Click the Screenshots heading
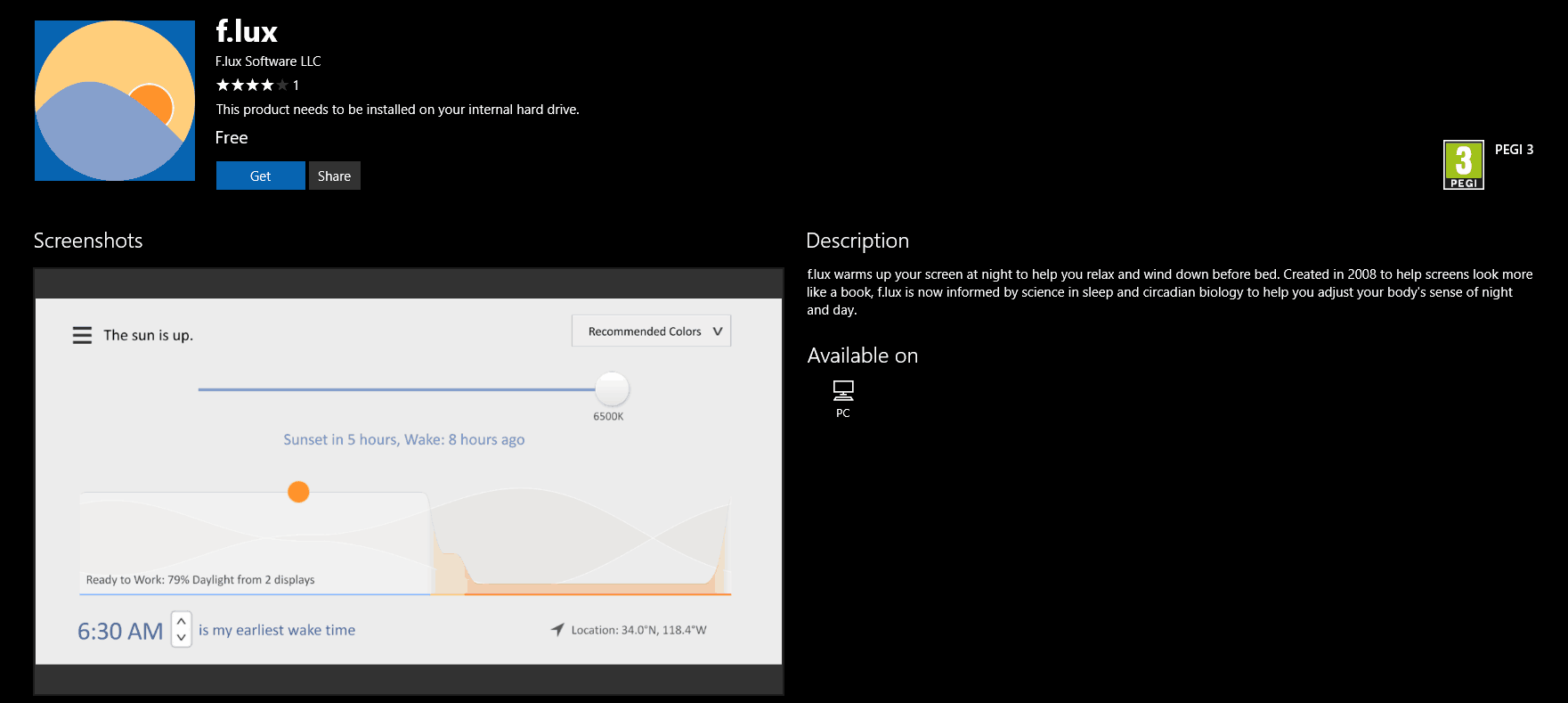This screenshot has height=703, width=1568. (88, 241)
